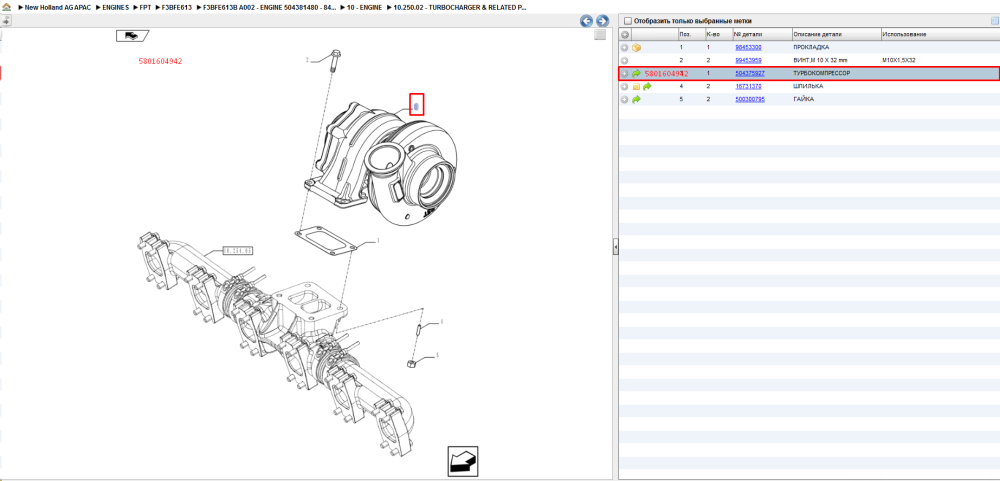
Task: Go to the catalog home icon
Action: pyautogui.click(x=6, y=6)
